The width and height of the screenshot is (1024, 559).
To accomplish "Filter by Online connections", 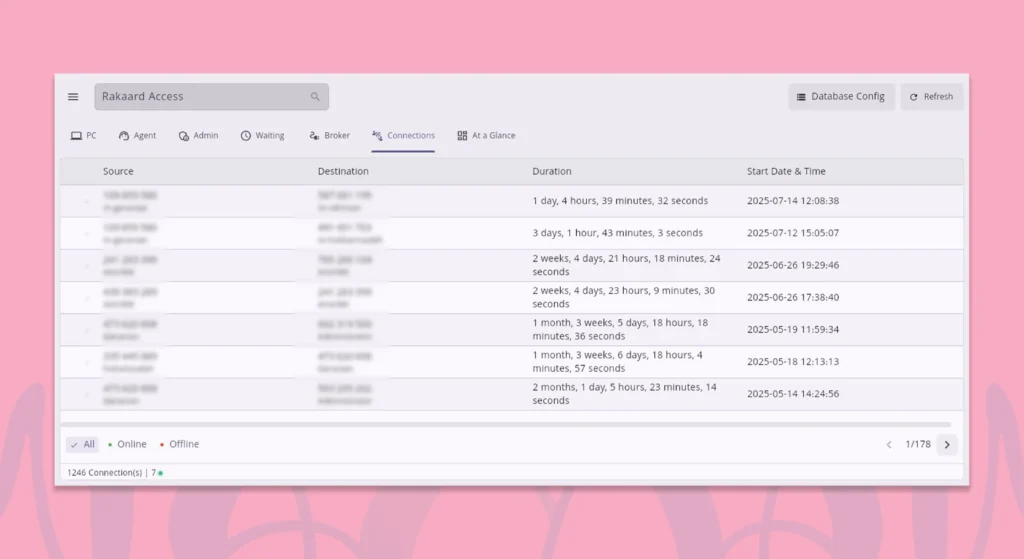I will click(x=127, y=444).
